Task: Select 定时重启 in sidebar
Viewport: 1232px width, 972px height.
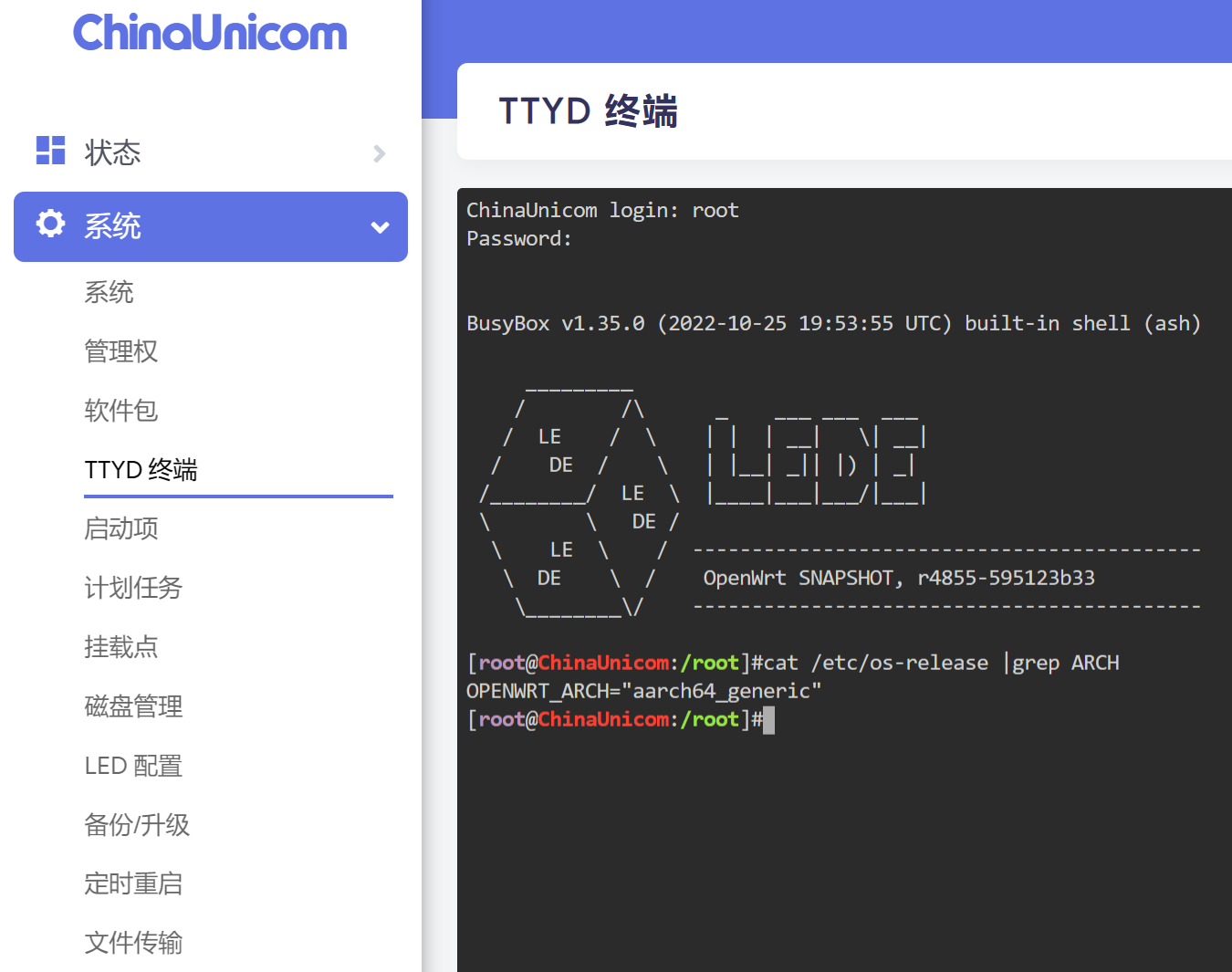Action: pyautogui.click(x=133, y=883)
